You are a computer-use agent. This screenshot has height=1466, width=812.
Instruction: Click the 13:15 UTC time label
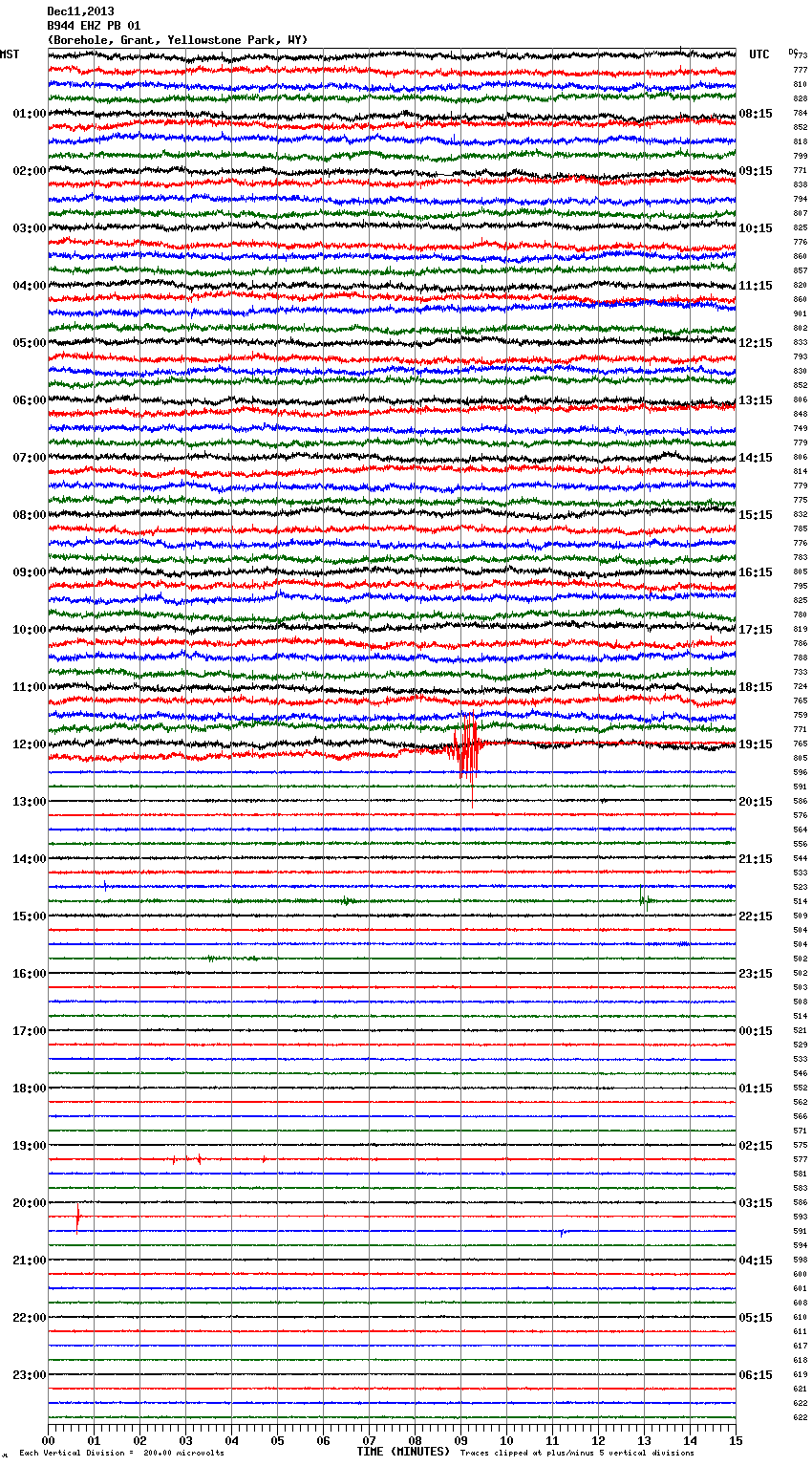(x=756, y=400)
